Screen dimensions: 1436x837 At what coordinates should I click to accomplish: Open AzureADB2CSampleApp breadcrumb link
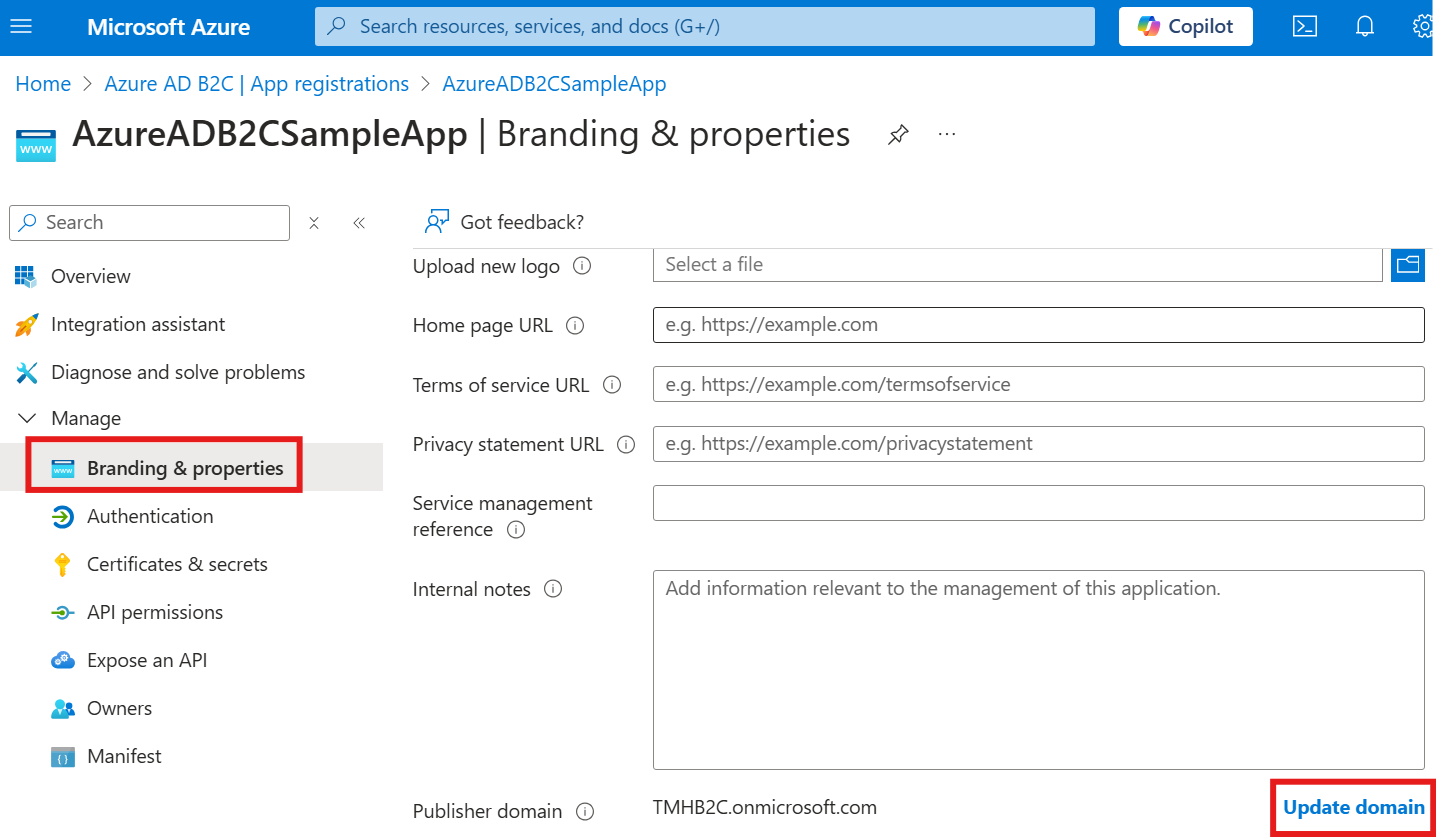[554, 84]
